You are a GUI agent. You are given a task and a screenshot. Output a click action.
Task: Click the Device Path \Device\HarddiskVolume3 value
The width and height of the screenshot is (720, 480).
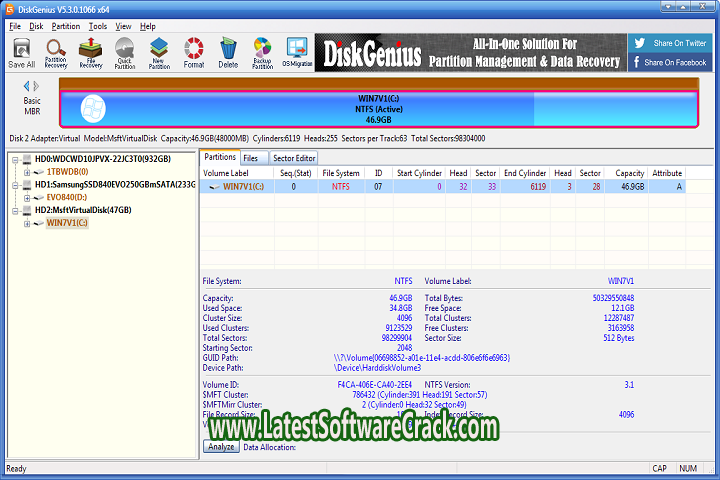tap(377, 368)
